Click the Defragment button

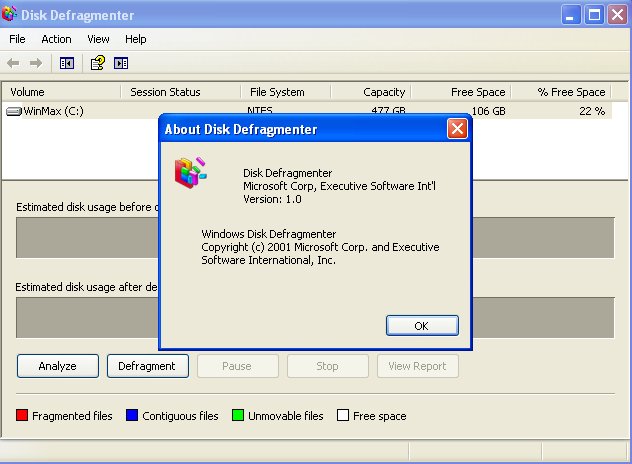tap(148, 366)
